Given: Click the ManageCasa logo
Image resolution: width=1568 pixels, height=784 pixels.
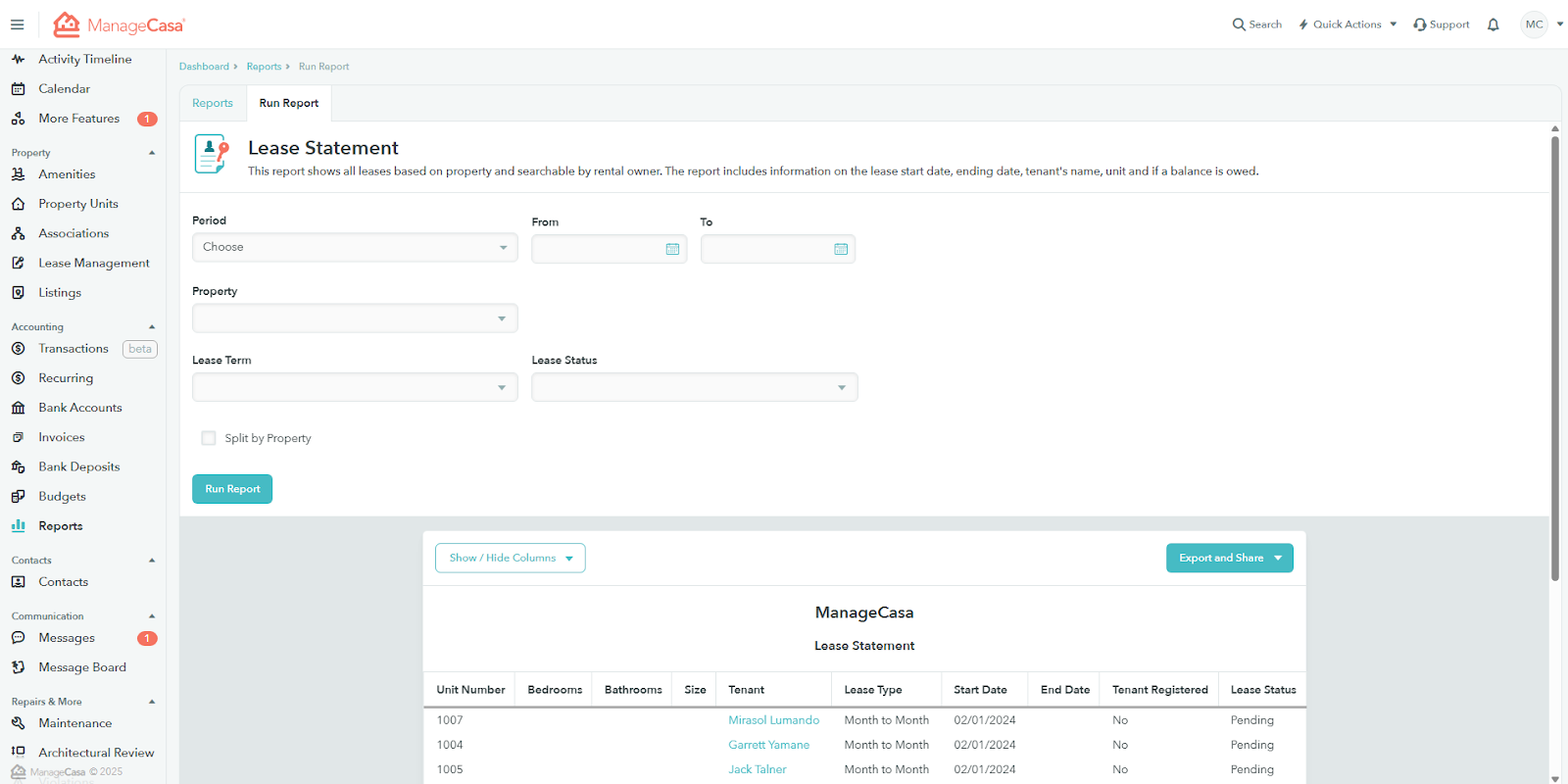Looking at the screenshot, I should [x=119, y=24].
